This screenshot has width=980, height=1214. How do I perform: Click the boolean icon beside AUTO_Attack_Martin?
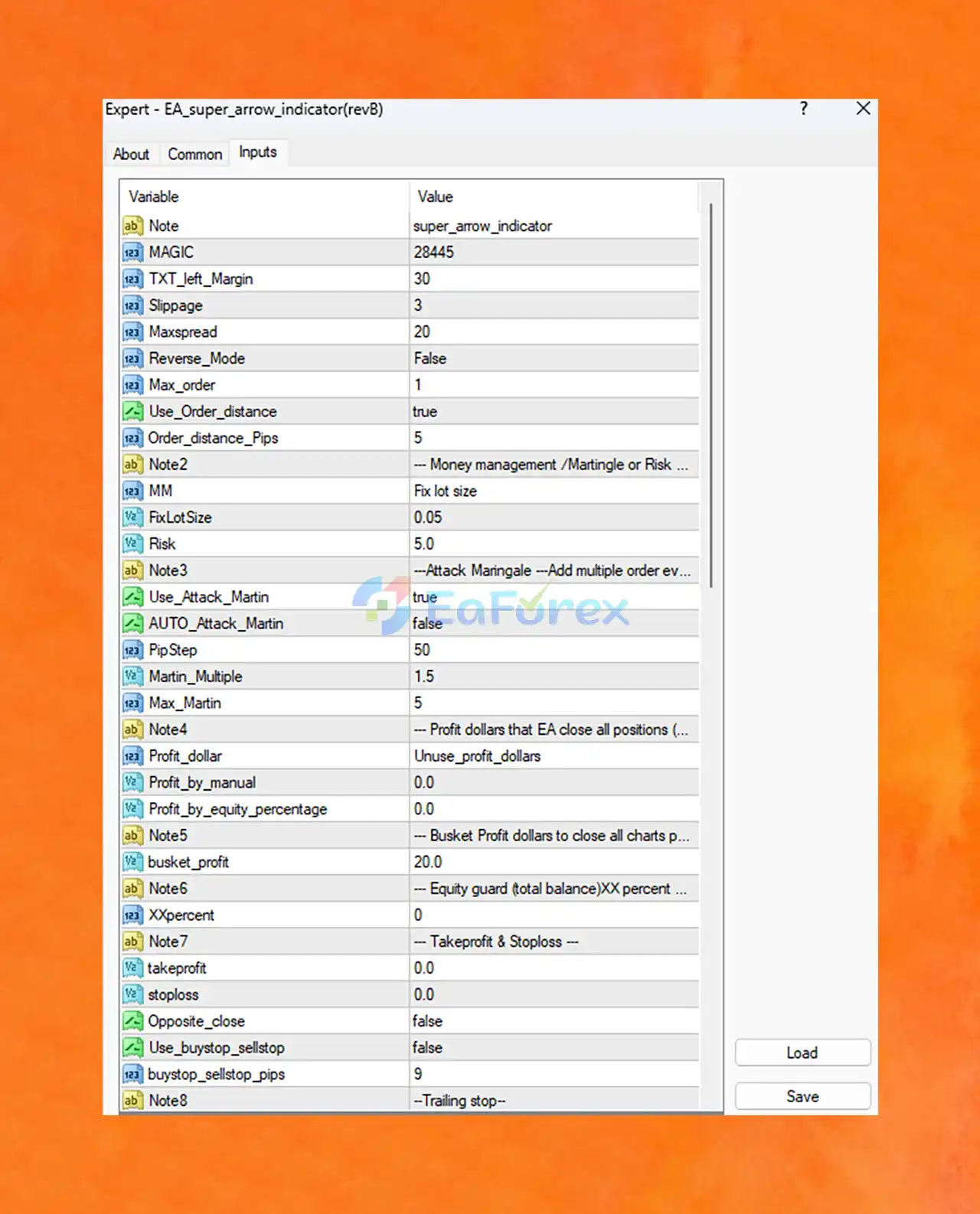[x=133, y=624]
